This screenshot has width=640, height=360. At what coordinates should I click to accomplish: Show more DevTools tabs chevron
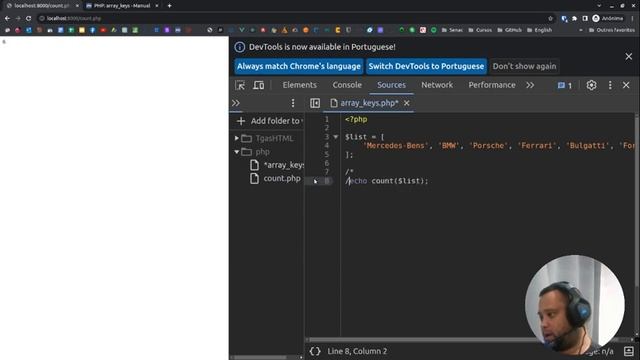(x=530, y=85)
